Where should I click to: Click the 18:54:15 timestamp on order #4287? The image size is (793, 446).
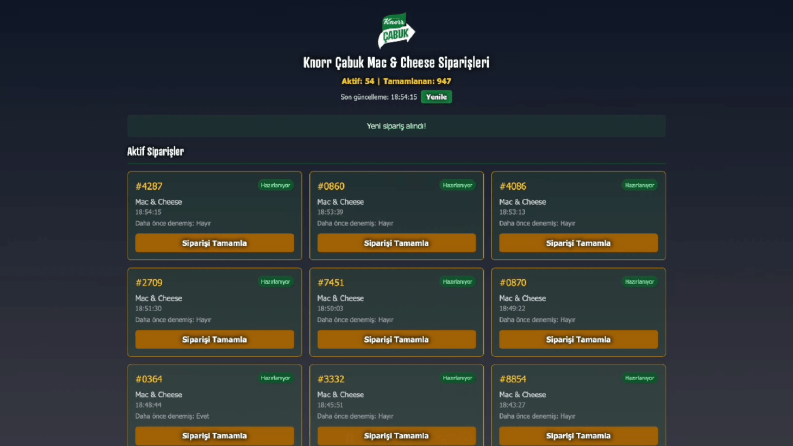pos(148,212)
